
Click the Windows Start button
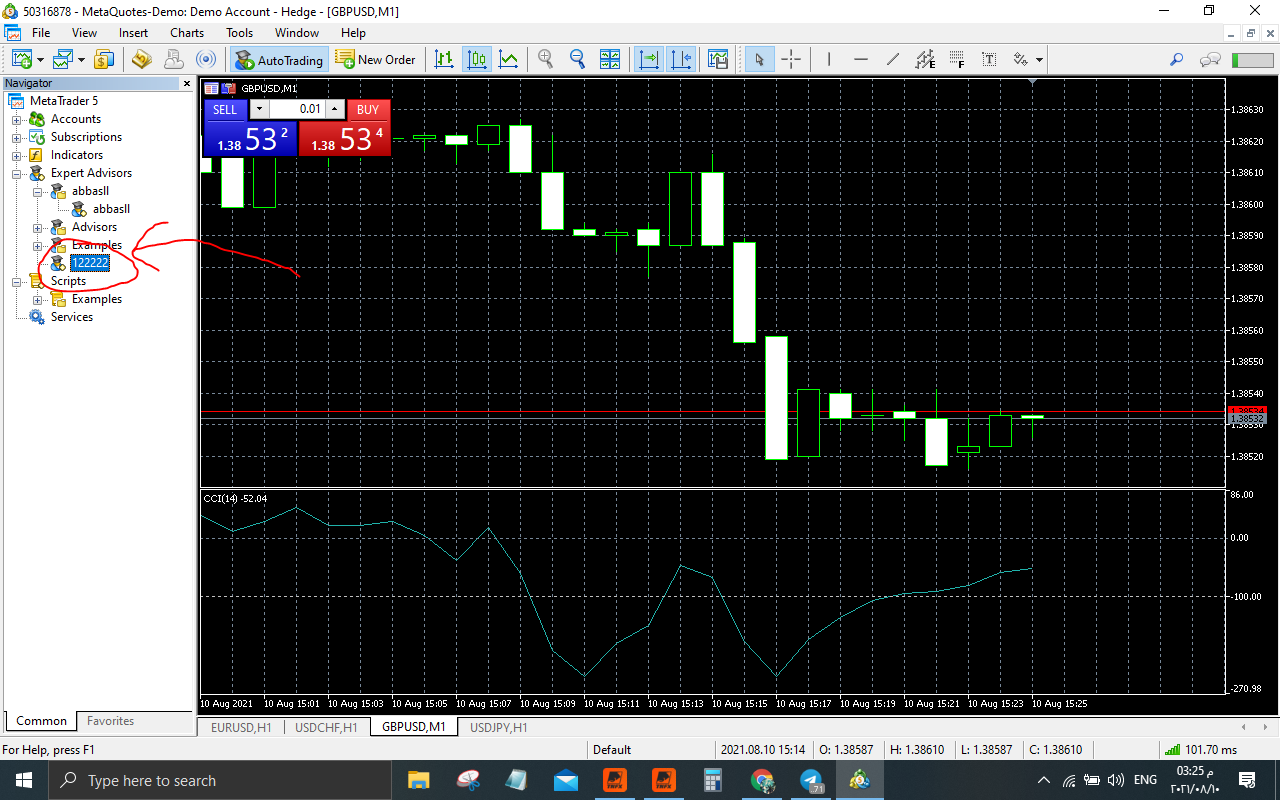23,780
